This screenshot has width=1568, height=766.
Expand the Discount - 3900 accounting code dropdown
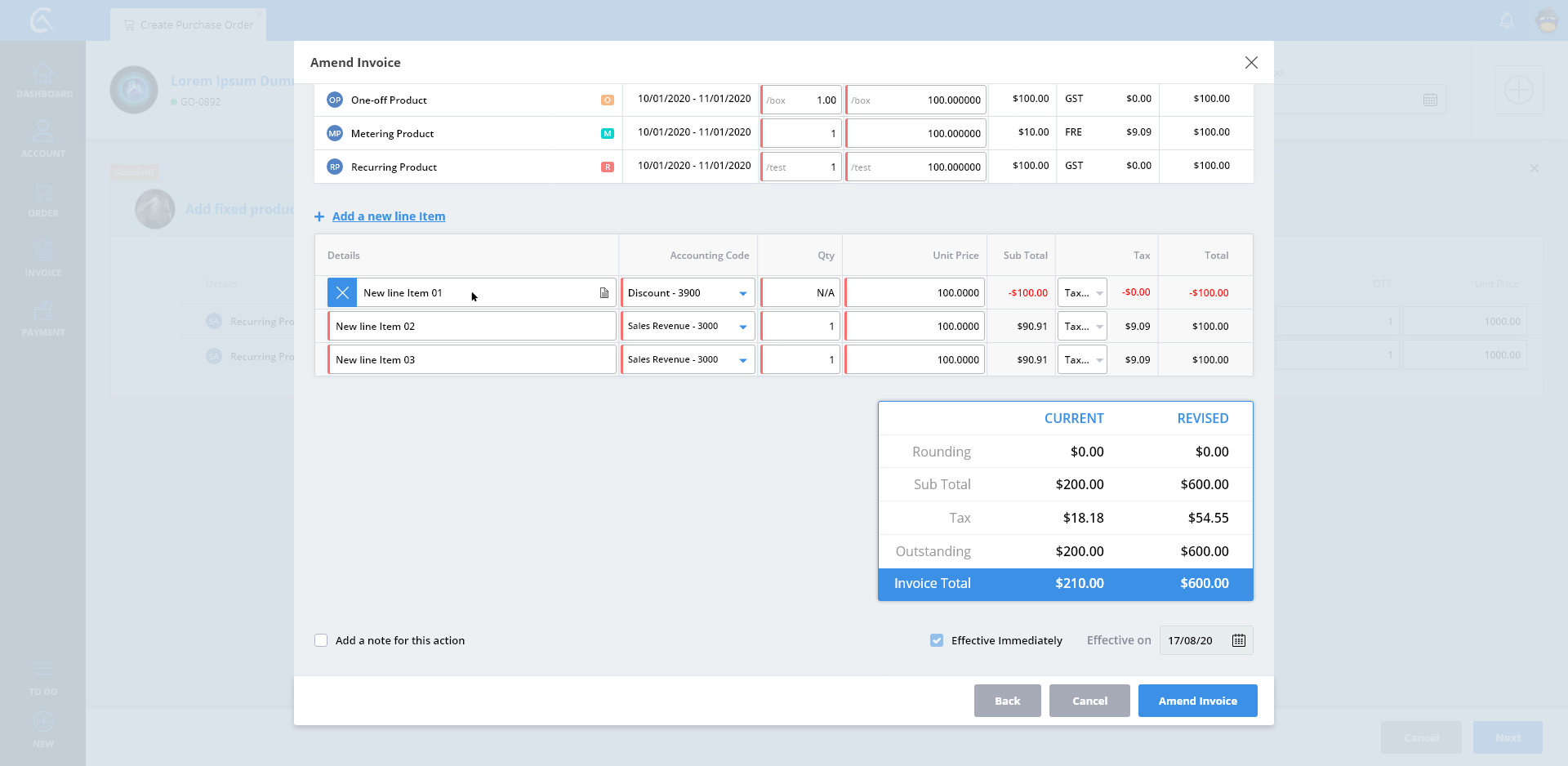click(742, 293)
